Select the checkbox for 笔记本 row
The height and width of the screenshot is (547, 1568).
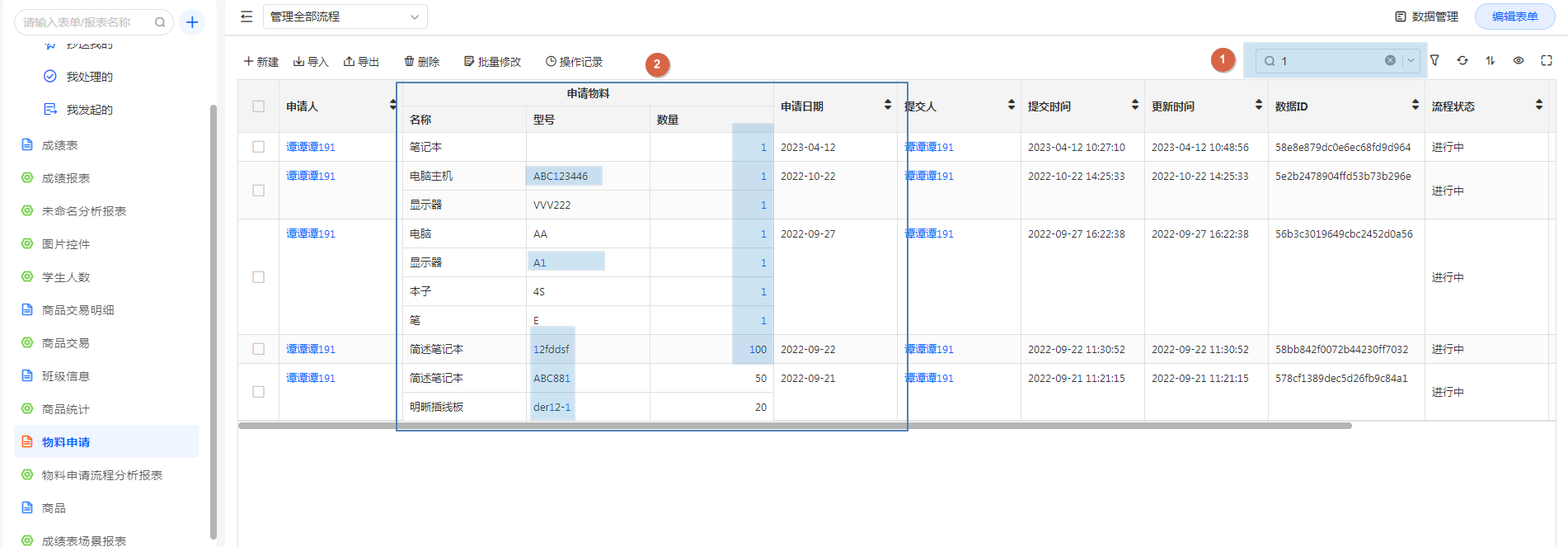point(259,147)
